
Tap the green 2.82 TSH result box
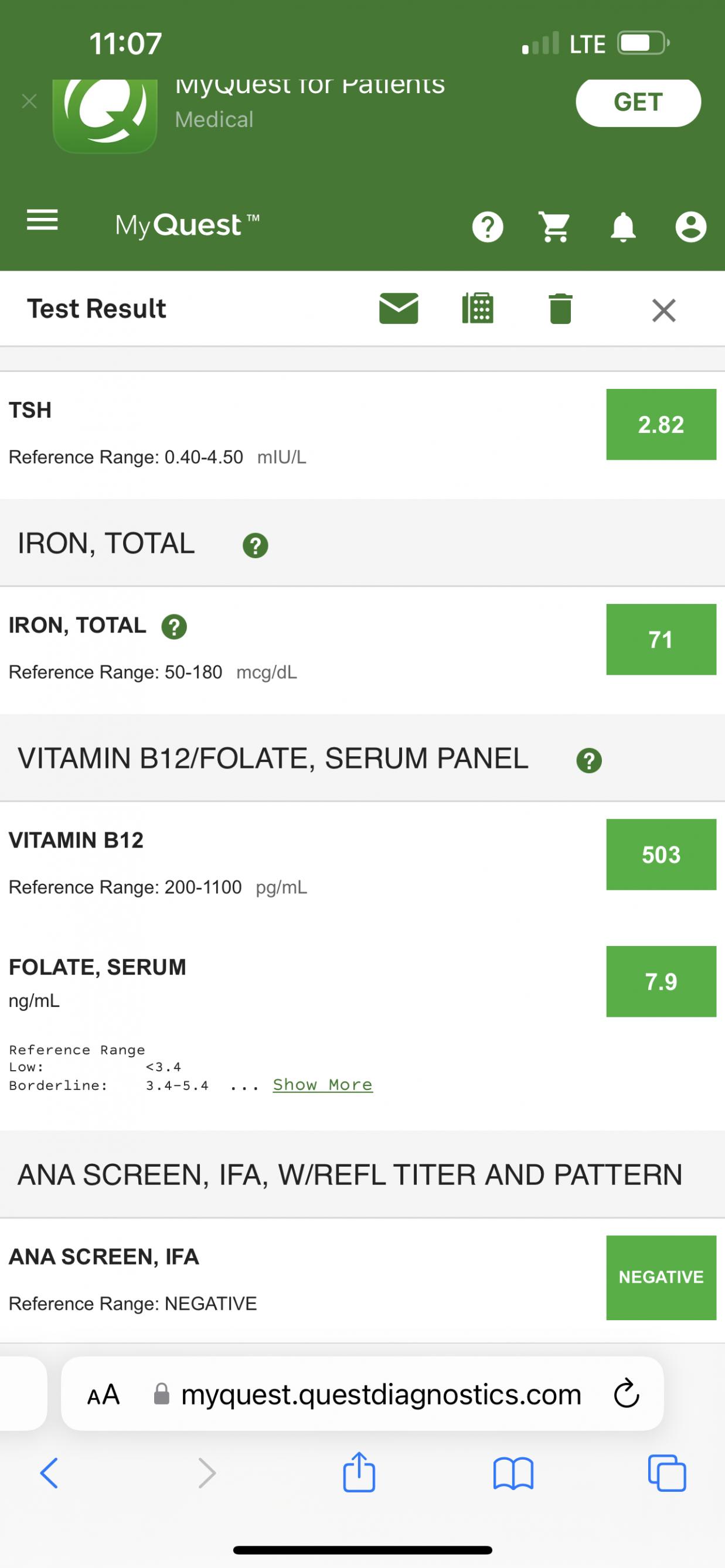click(661, 424)
